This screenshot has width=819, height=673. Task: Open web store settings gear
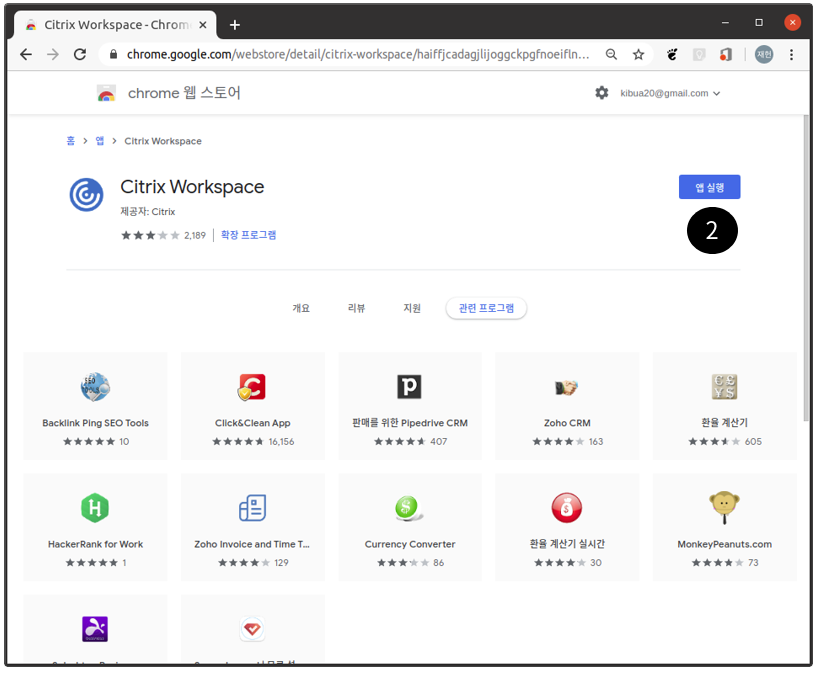point(602,93)
